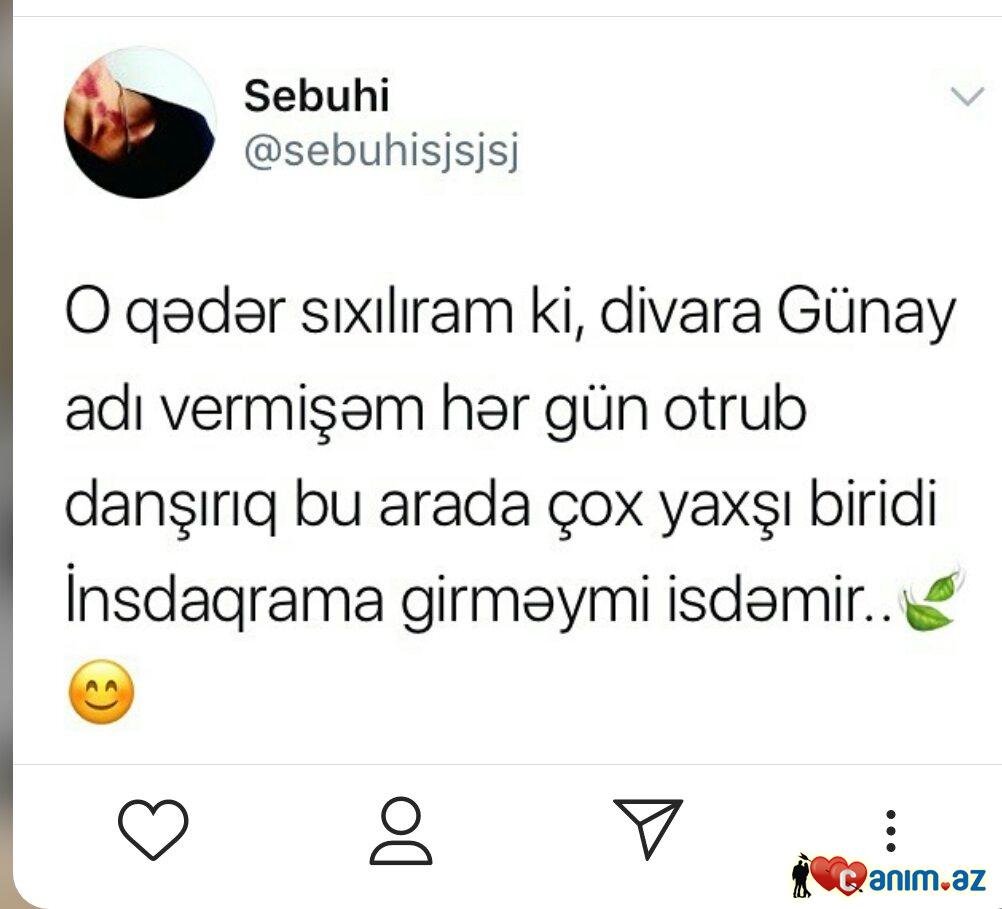The height and width of the screenshot is (909, 1002).
Task: Click the tweet line starting with adı
Action: coord(436,410)
